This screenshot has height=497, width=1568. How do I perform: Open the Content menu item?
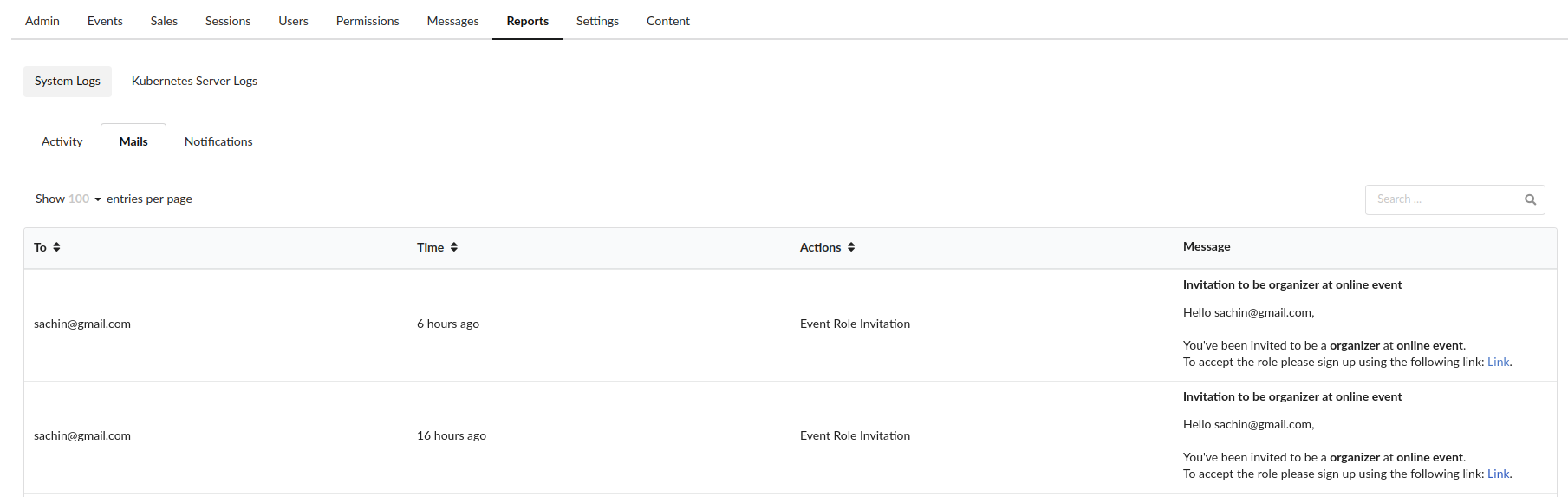tap(668, 21)
